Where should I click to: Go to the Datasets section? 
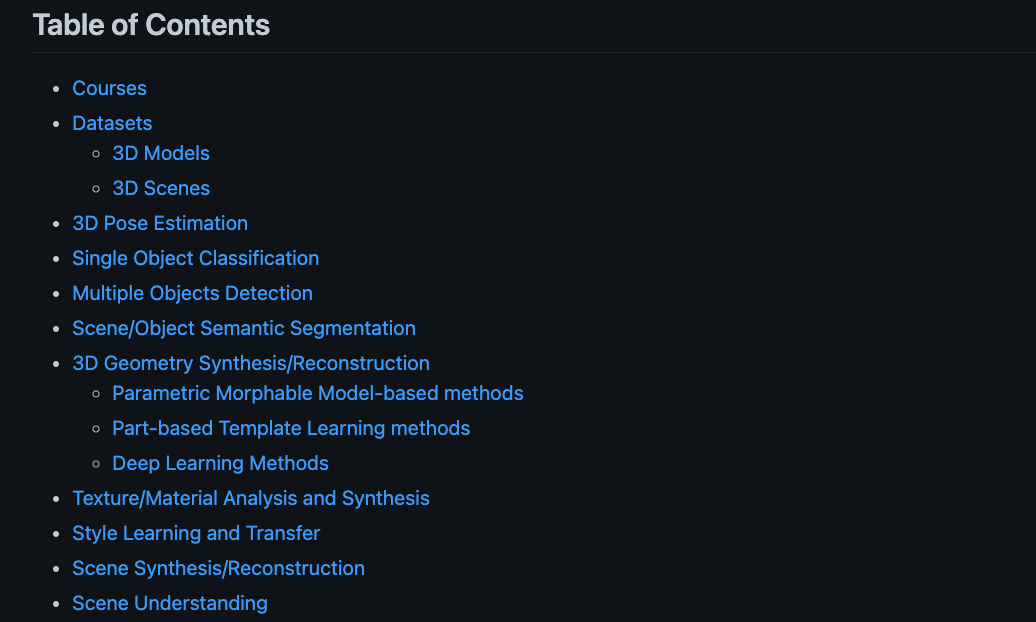pyautogui.click(x=112, y=123)
